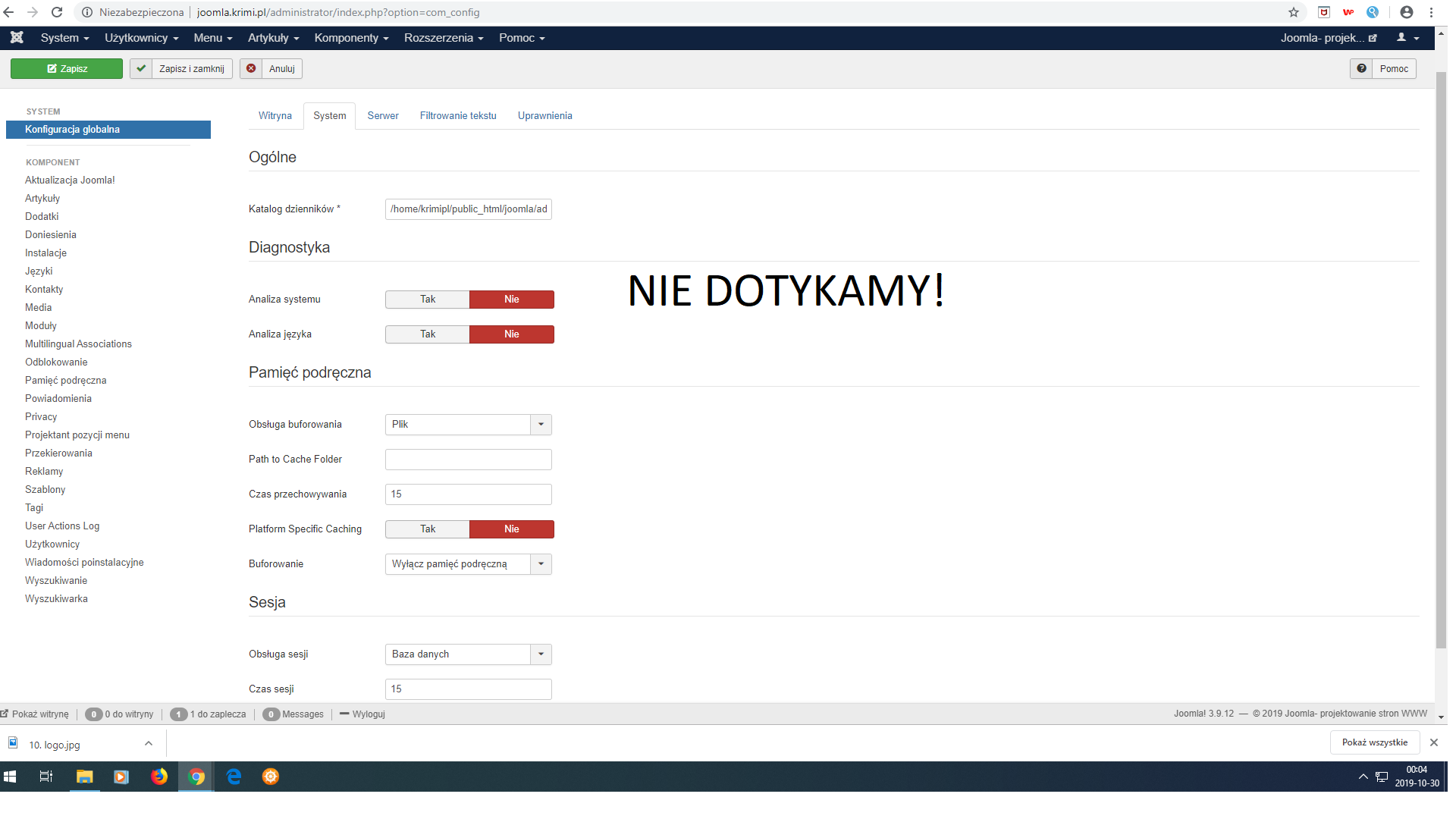Screen dimensions: 1456x819
Task: Set Analiza systemu to Tak
Action: click(x=428, y=300)
